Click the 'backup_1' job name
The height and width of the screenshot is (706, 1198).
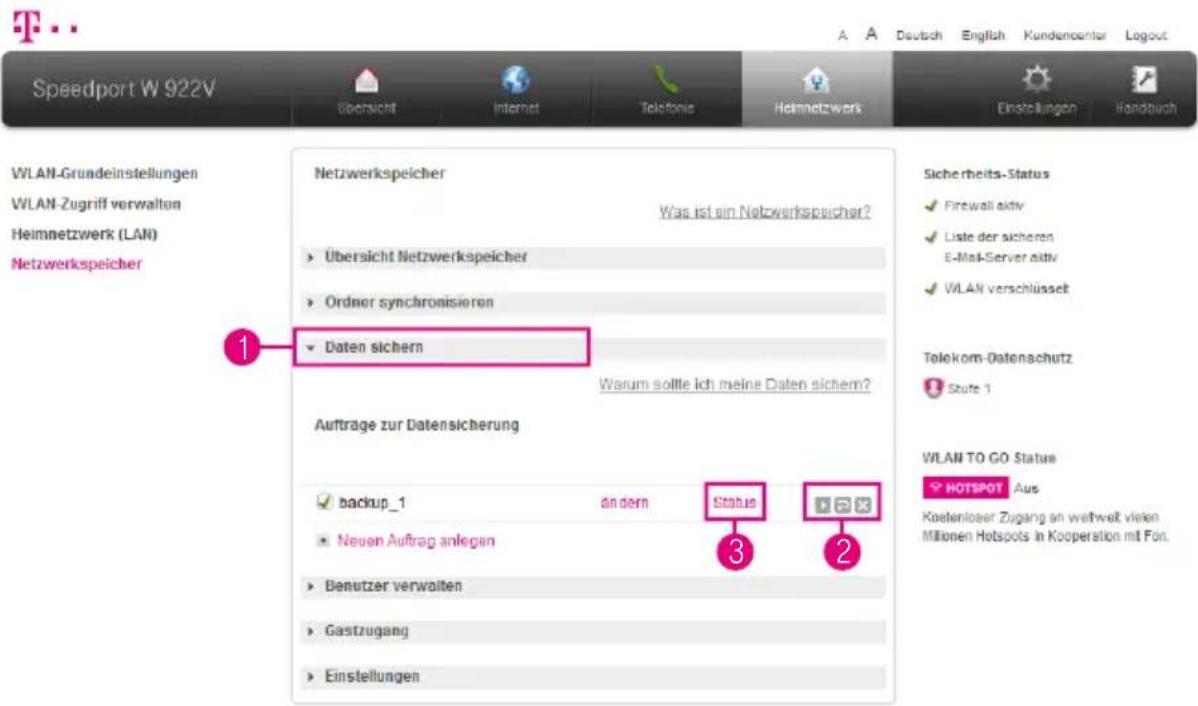[x=372, y=503]
